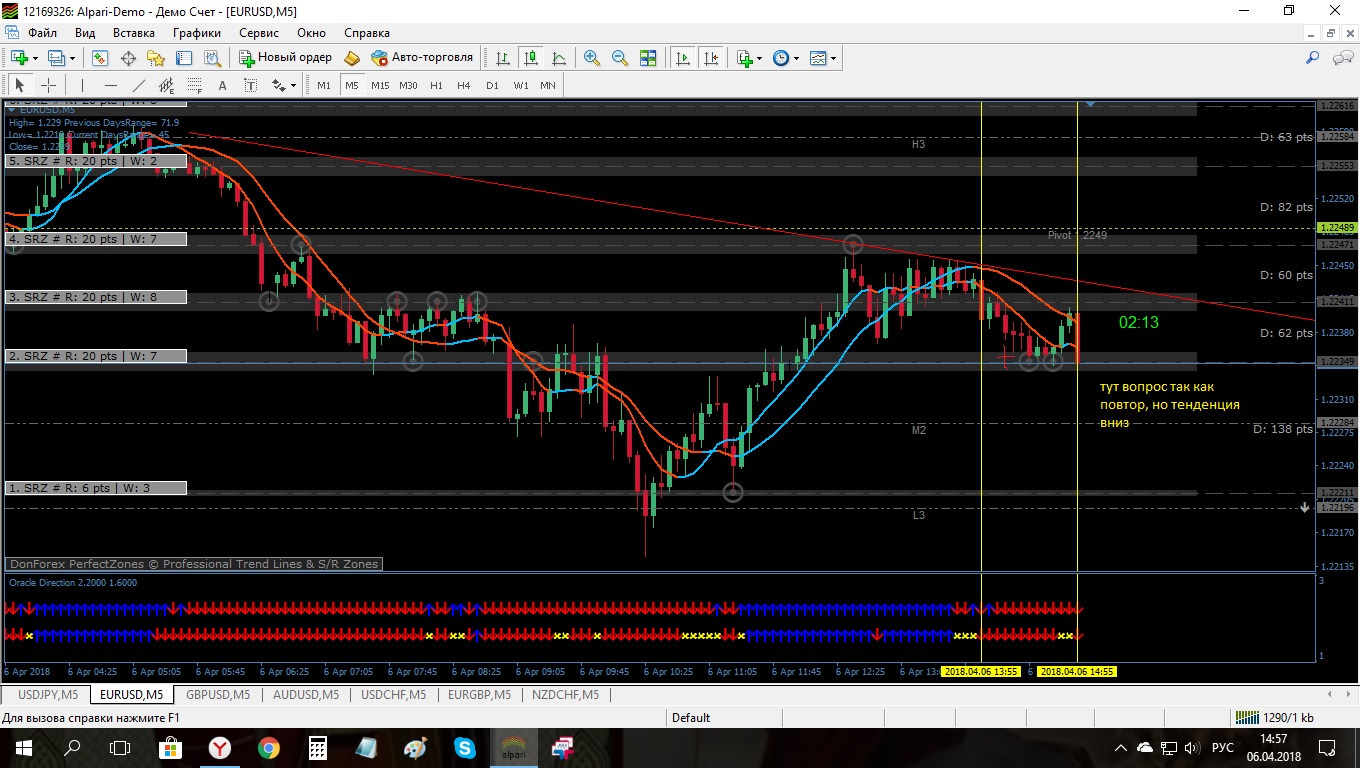Select the Fibonacci retracement tool

(194, 85)
